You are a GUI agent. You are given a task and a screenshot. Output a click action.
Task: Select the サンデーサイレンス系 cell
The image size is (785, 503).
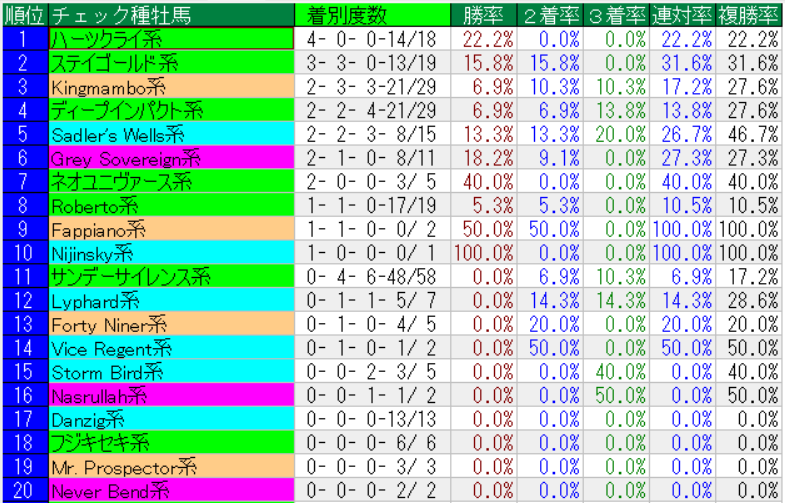(170, 276)
